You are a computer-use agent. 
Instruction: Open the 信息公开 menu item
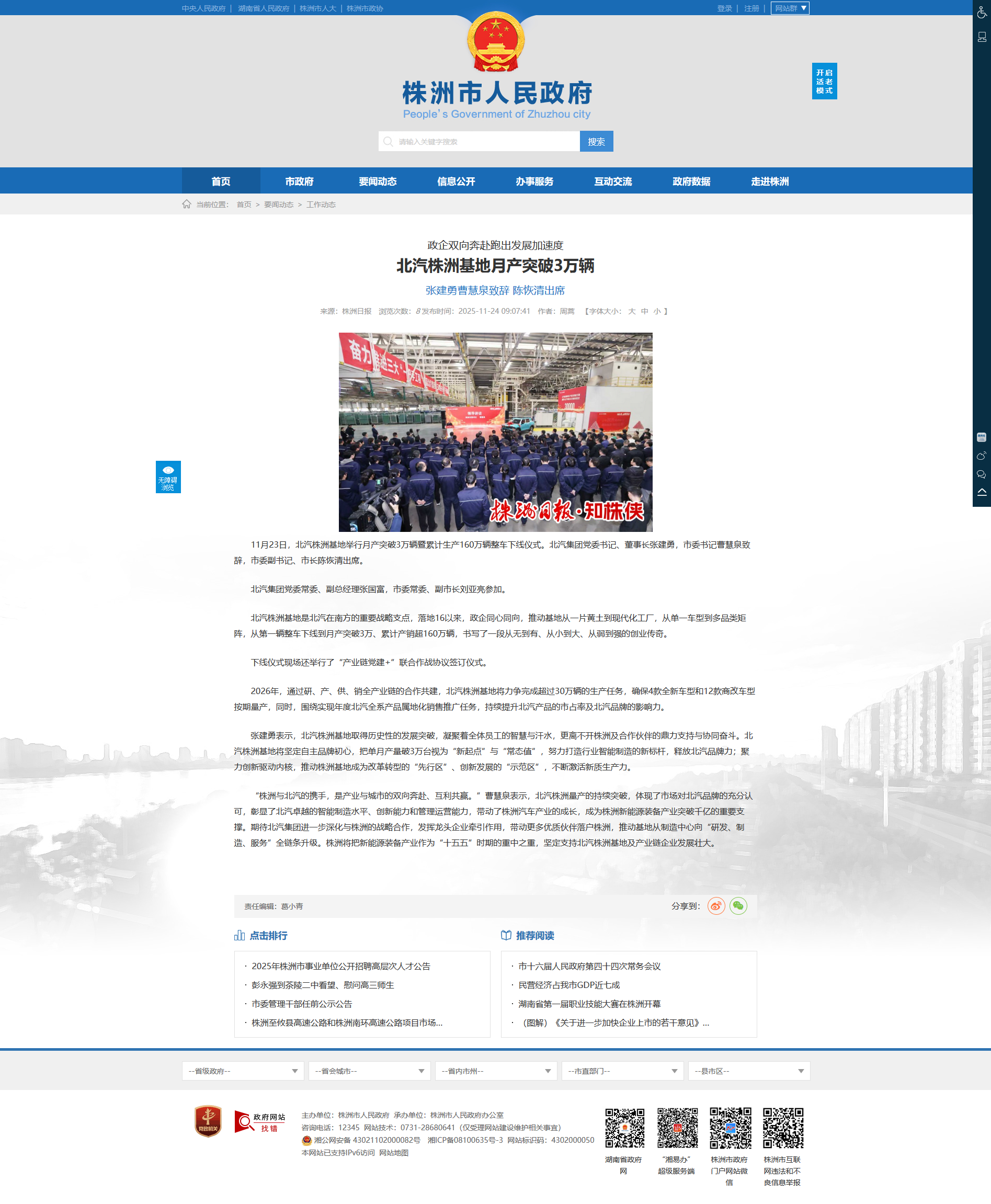click(455, 181)
